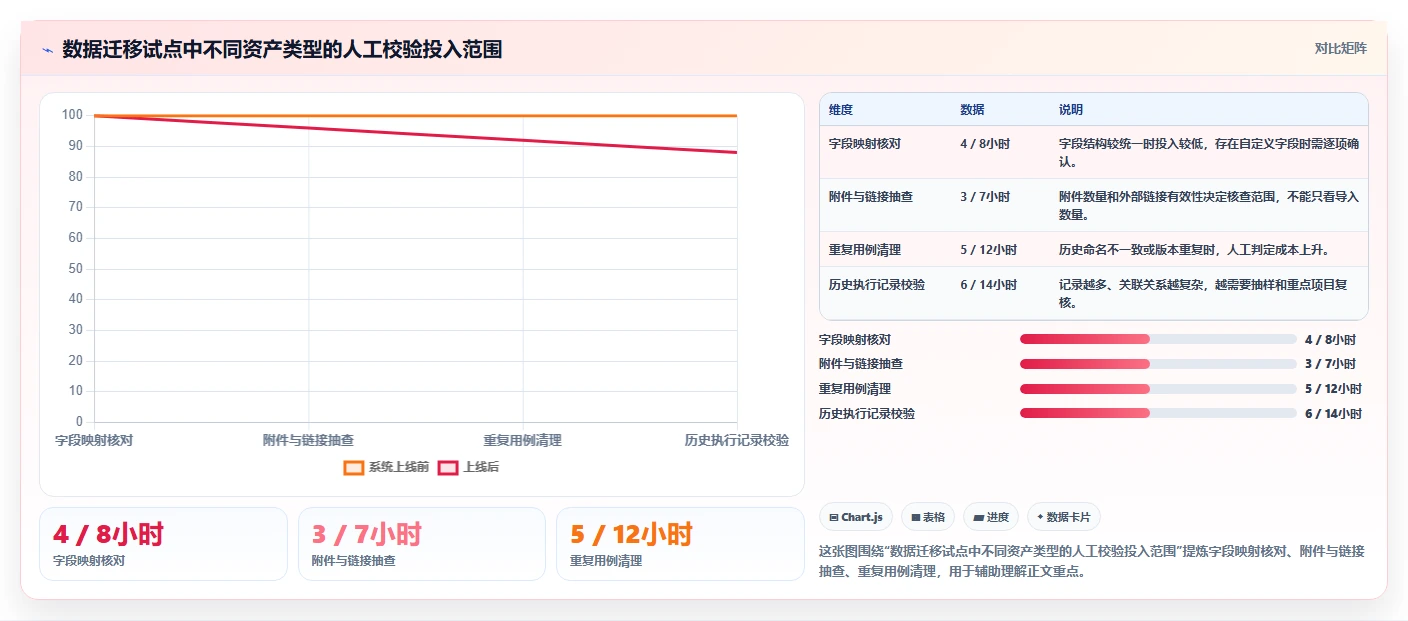Click the 说明 table column header
Image resolution: width=1408 pixels, height=621 pixels.
[x=1071, y=110]
